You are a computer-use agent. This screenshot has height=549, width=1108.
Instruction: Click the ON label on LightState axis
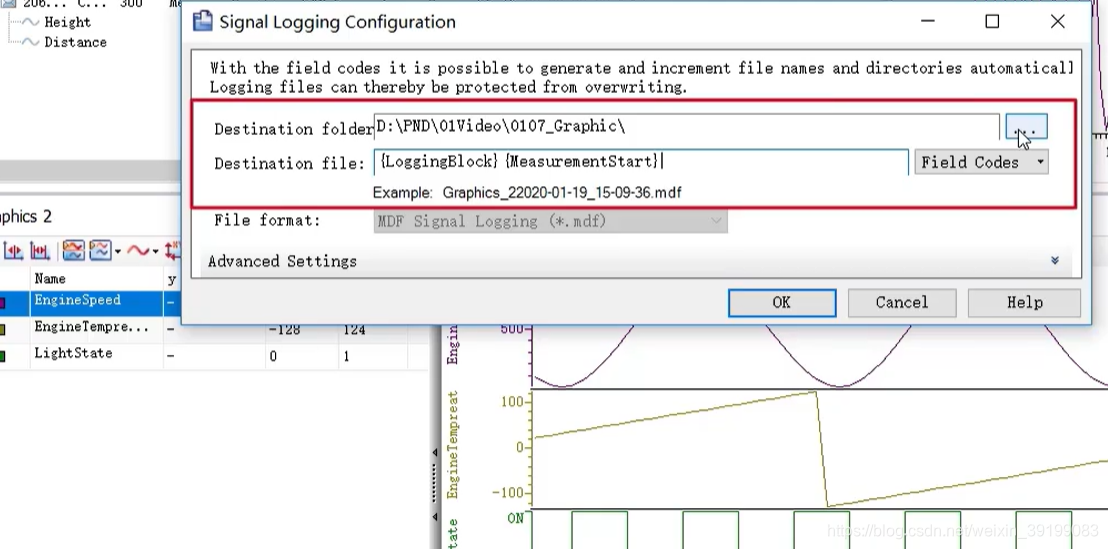pos(515,519)
